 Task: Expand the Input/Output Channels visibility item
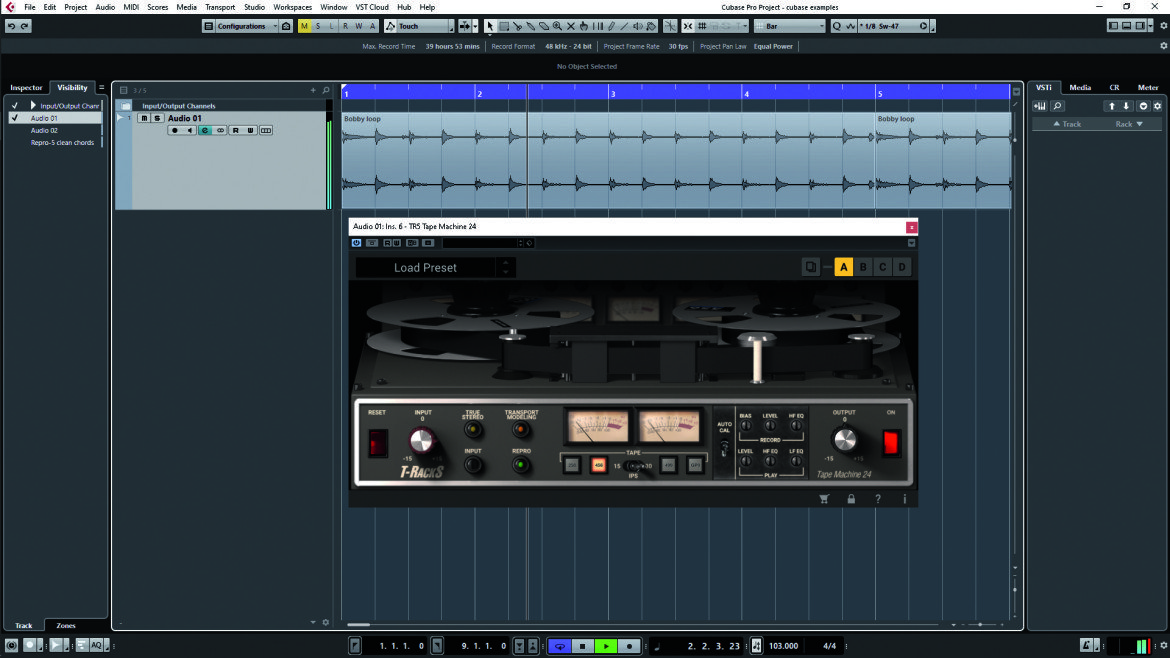click(33, 106)
